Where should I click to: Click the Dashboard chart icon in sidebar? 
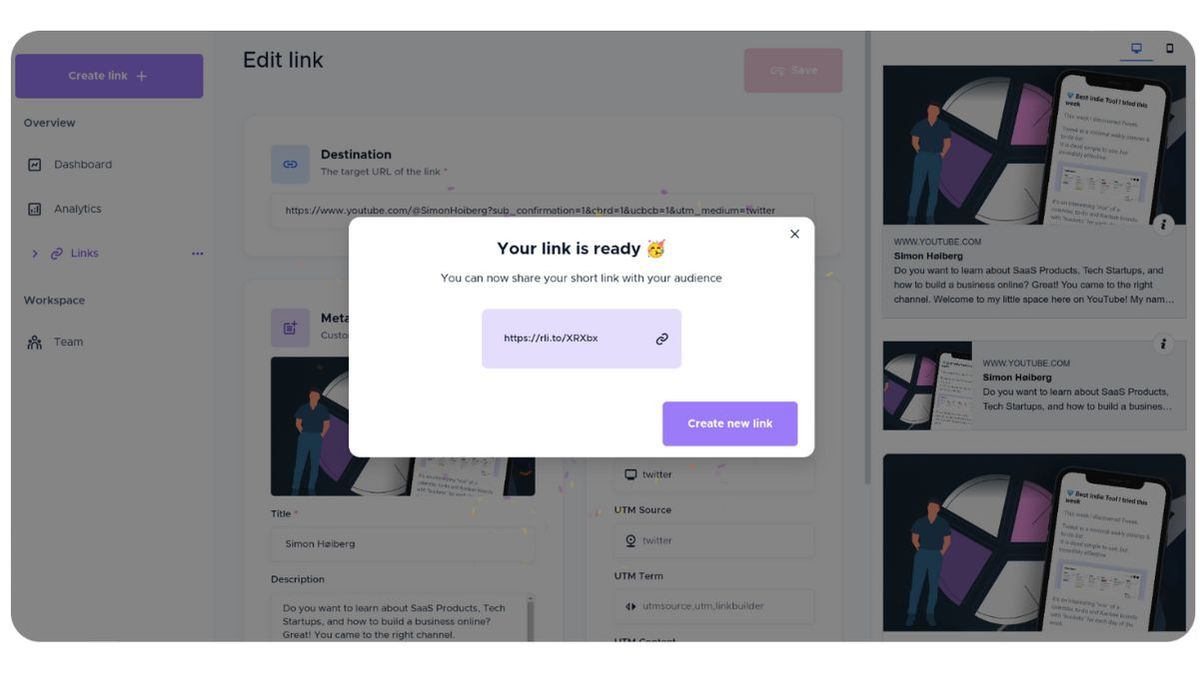click(x=35, y=165)
